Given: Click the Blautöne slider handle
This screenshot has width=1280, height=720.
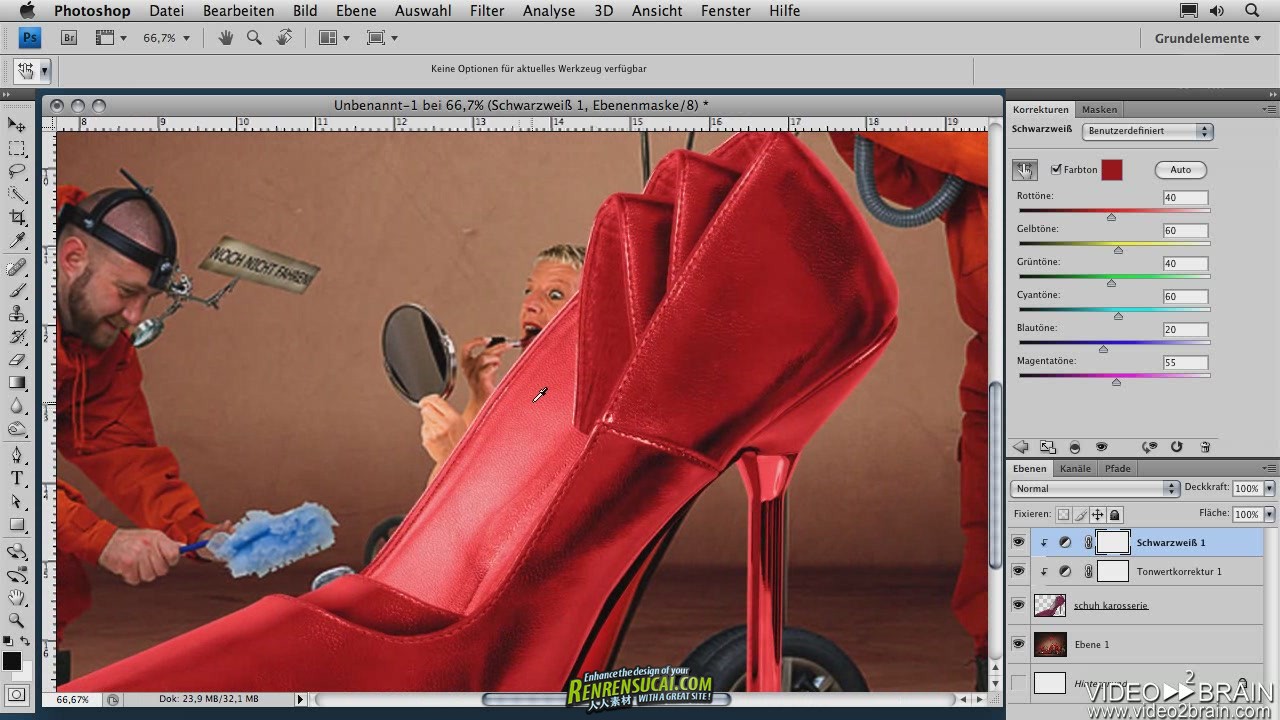Looking at the screenshot, I should pyautogui.click(x=1103, y=349).
